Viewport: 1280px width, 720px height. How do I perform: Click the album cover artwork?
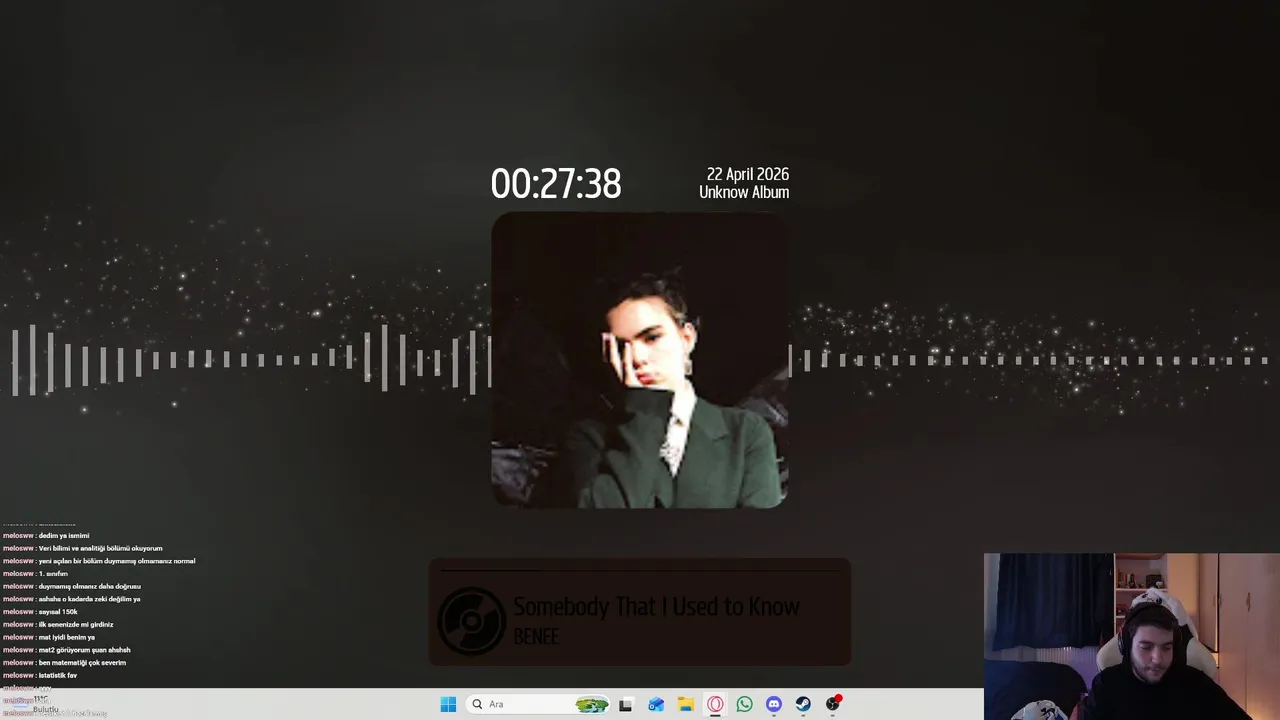click(x=639, y=360)
